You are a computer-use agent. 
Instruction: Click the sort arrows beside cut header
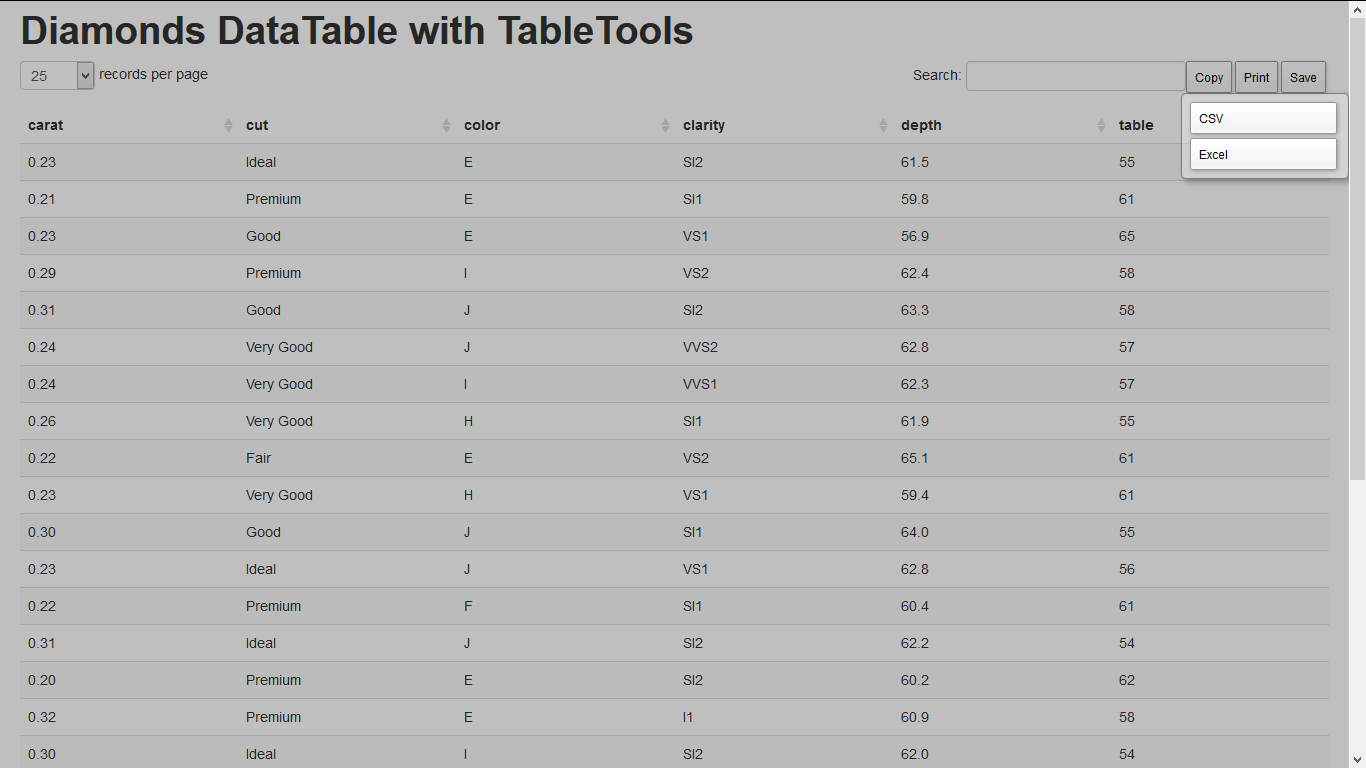[446, 126]
